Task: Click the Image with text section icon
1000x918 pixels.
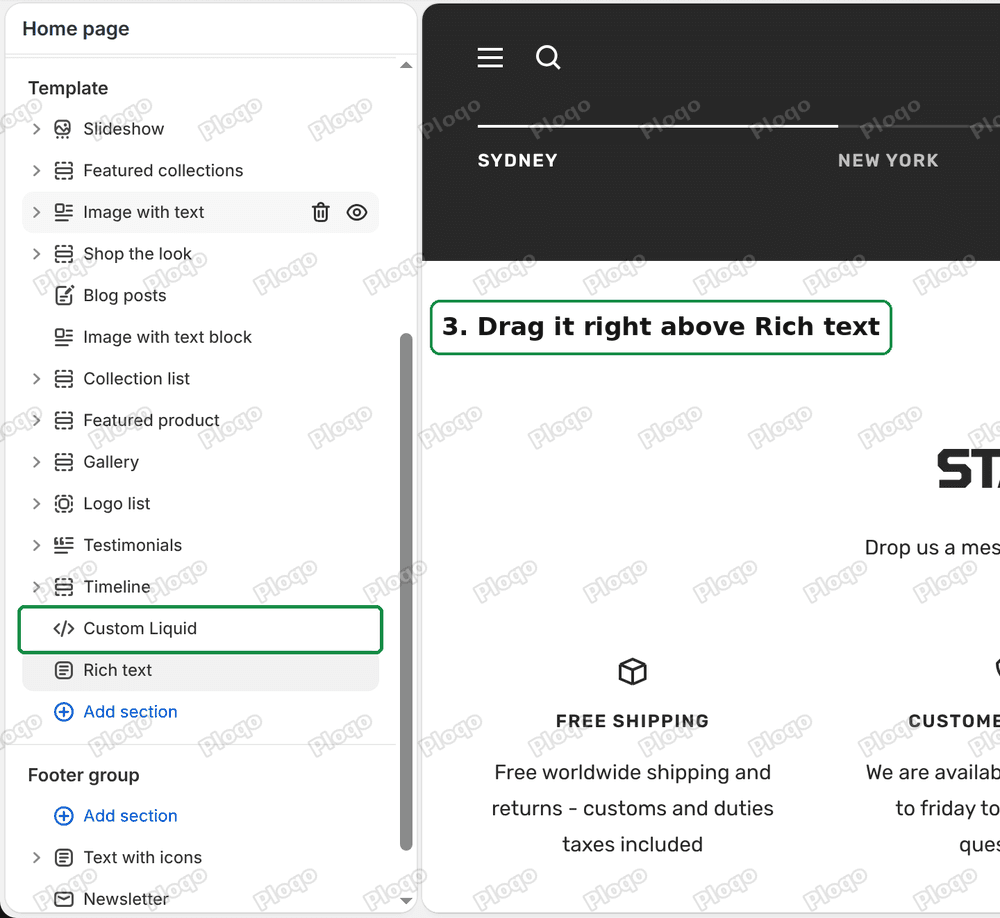Action: (x=63, y=212)
